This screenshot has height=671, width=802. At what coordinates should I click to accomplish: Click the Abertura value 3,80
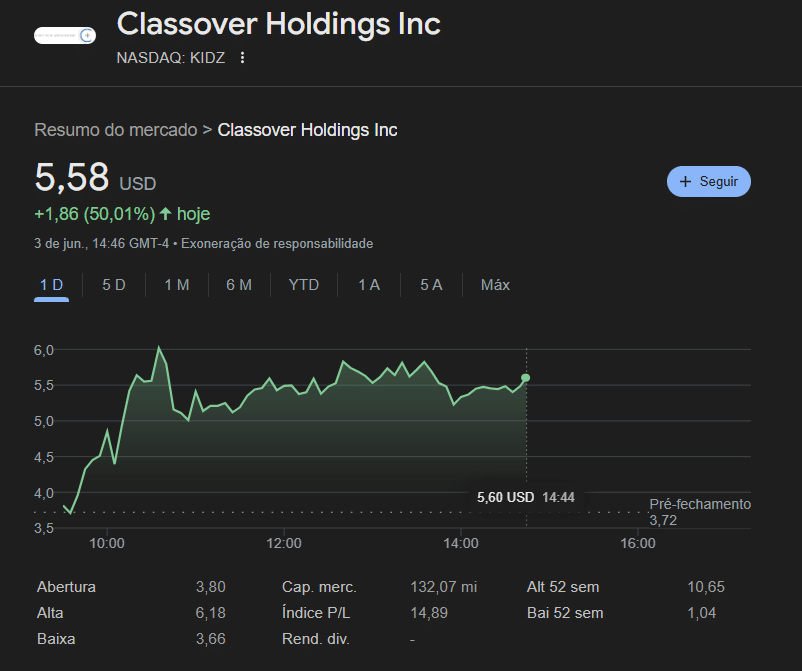[x=210, y=587]
